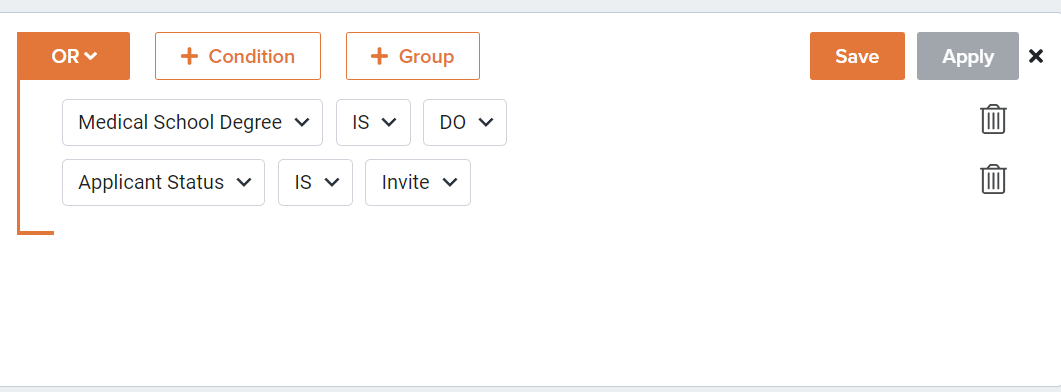Click the chevron next to Medical School Degree
The width and height of the screenshot is (1061, 392).
pyautogui.click(x=302, y=123)
